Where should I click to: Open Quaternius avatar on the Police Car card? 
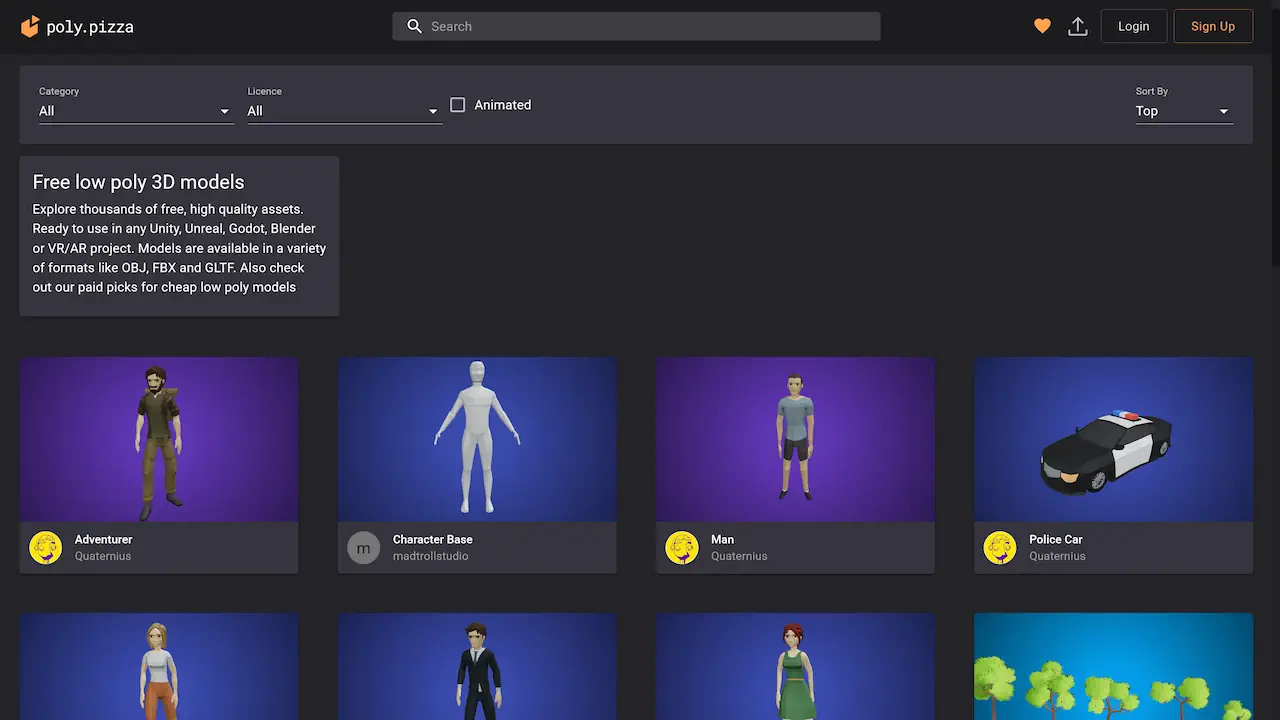(x=1000, y=548)
